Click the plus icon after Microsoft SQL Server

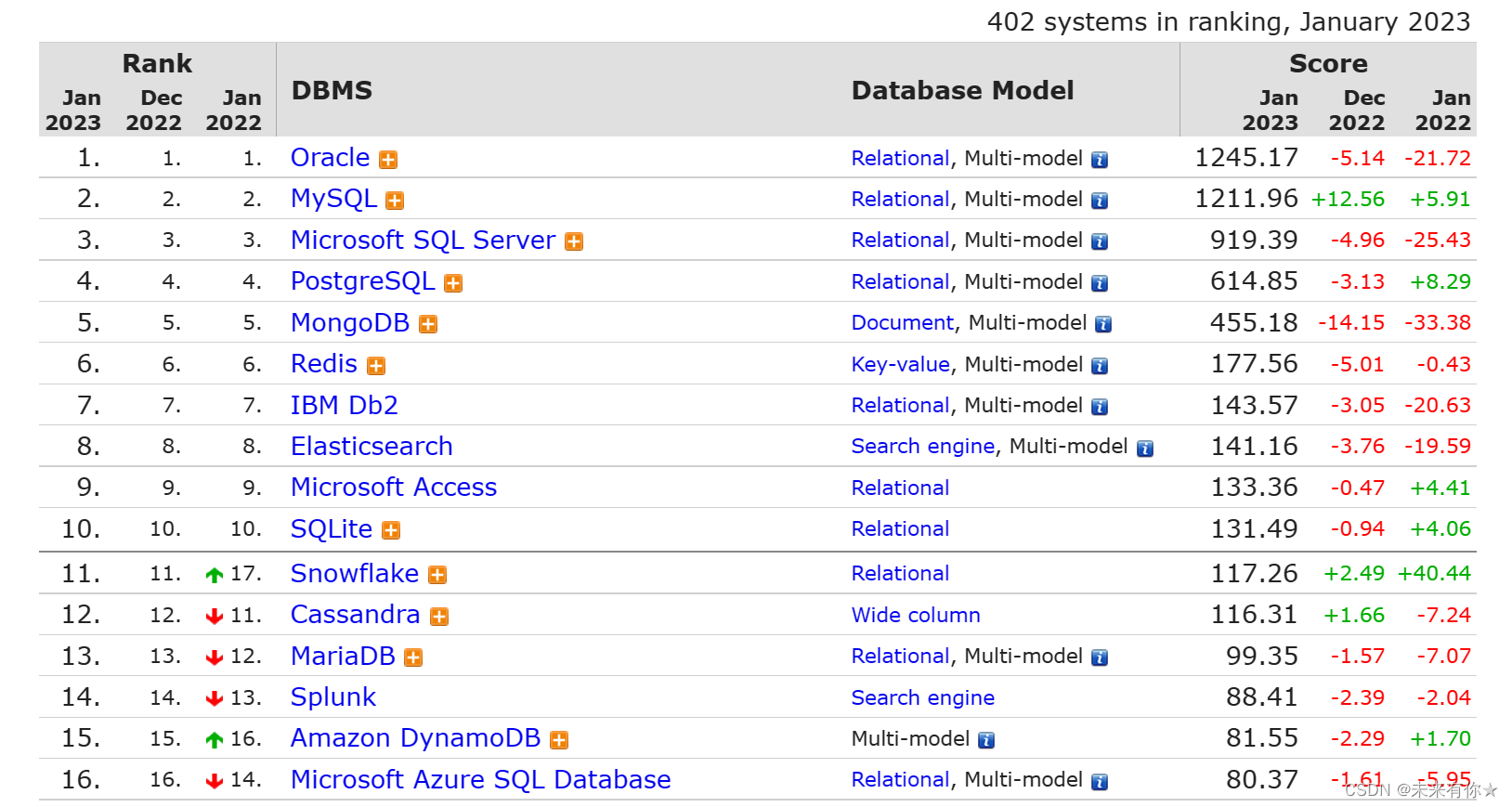(574, 241)
